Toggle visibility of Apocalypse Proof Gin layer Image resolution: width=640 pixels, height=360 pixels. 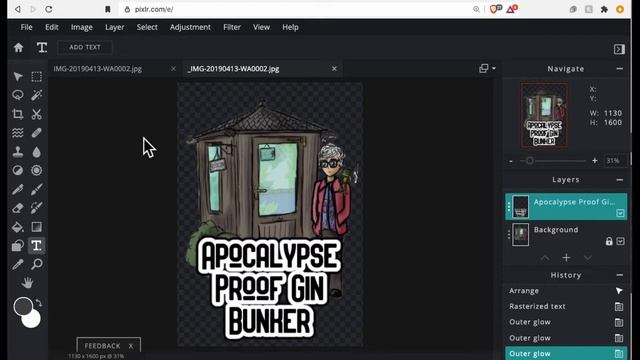pyautogui.click(x=620, y=213)
